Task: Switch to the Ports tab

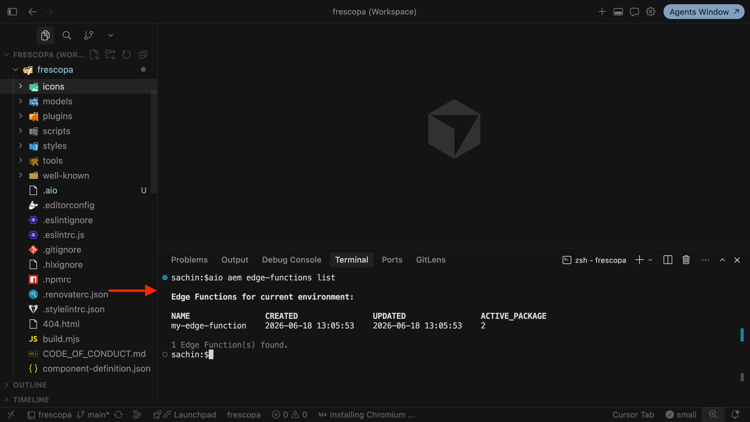Action: 392,260
